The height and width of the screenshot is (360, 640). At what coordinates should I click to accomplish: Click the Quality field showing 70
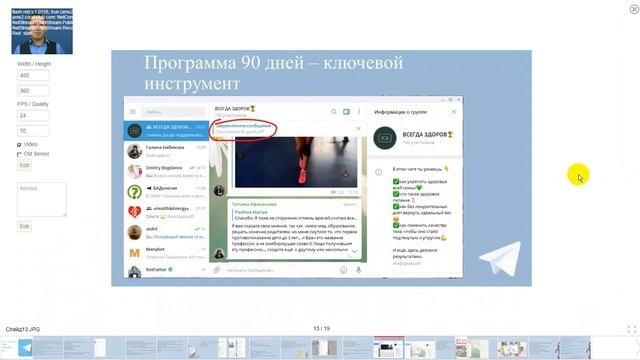point(33,131)
